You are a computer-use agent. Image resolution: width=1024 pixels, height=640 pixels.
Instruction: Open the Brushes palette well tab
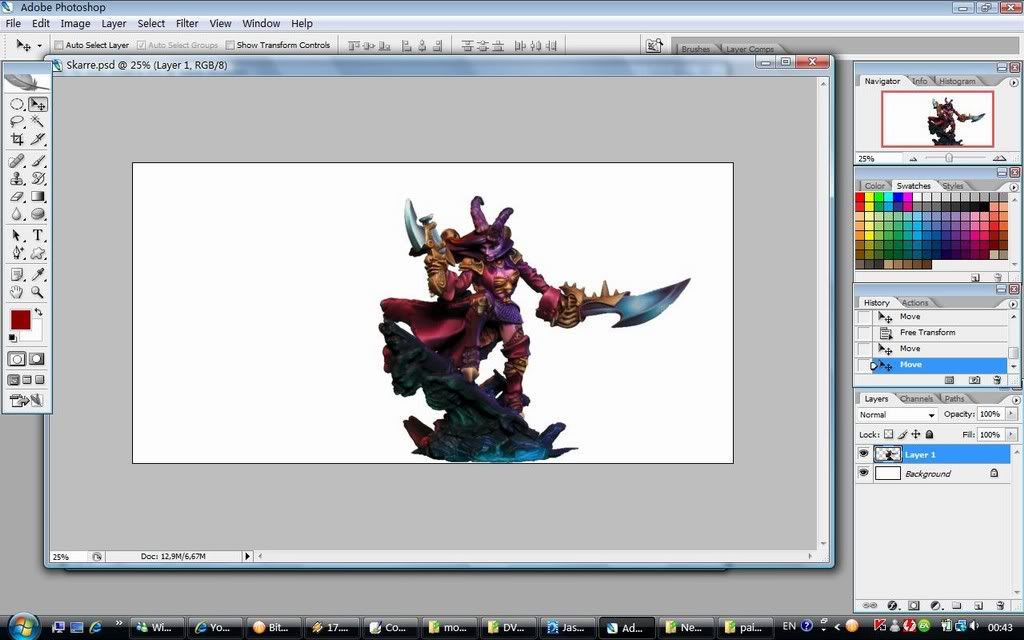coord(695,49)
